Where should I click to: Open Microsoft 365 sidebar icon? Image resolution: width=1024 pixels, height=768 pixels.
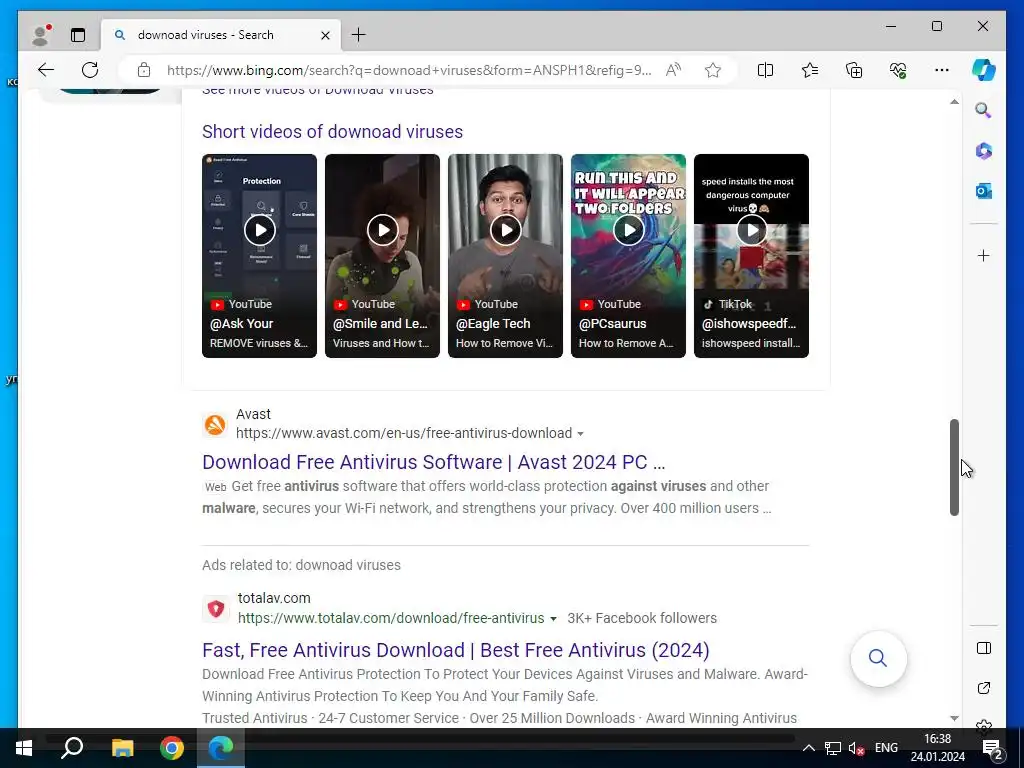984,151
